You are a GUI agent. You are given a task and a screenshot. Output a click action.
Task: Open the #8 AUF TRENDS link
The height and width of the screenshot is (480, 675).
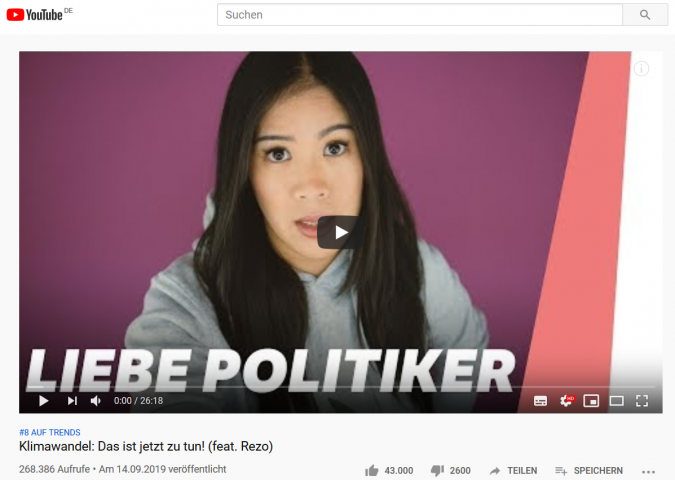(x=50, y=432)
